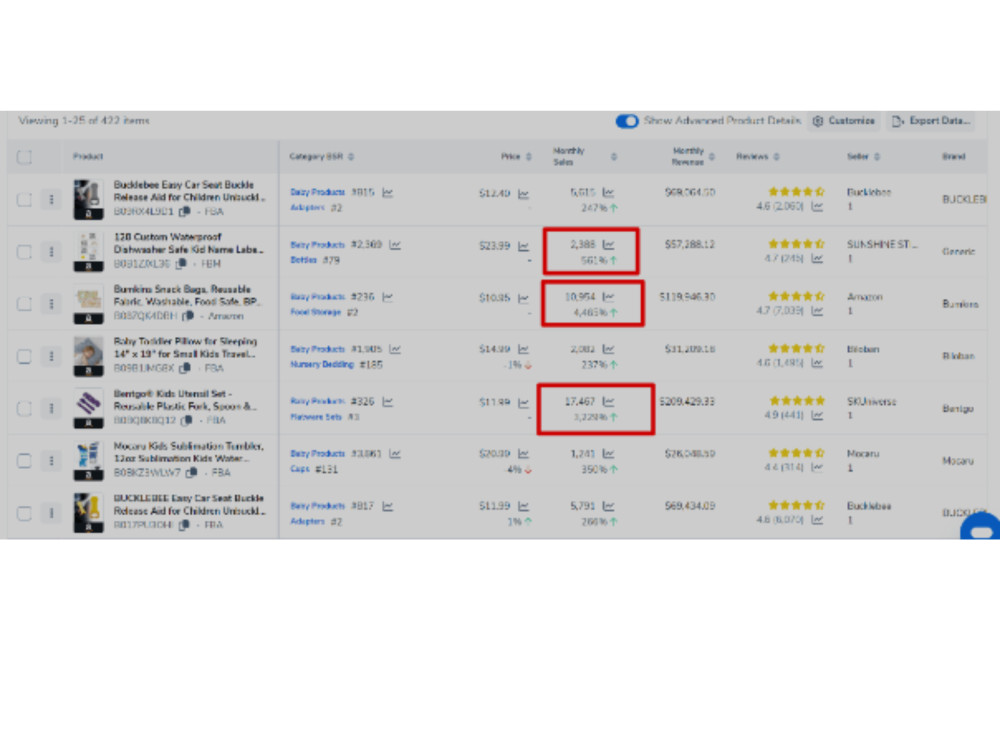Screen dimensions: 1000x750
Task: Open price chart for Mocaru Tumbler row
Action: click(x=523, y=454)
